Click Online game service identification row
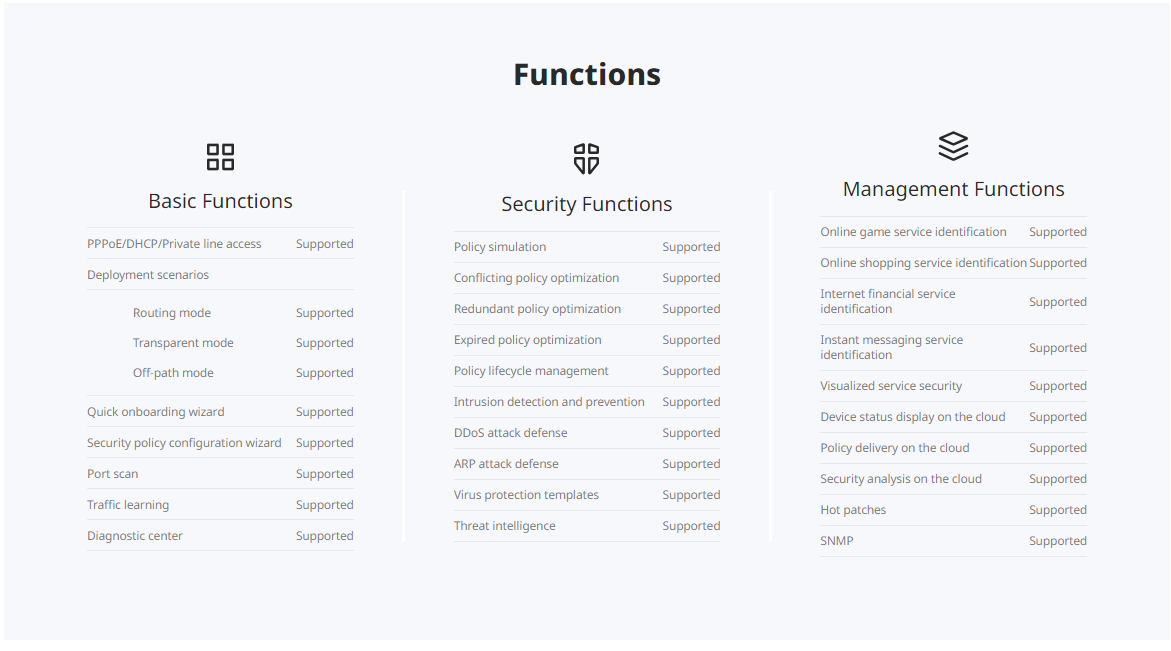 point(913,232)
